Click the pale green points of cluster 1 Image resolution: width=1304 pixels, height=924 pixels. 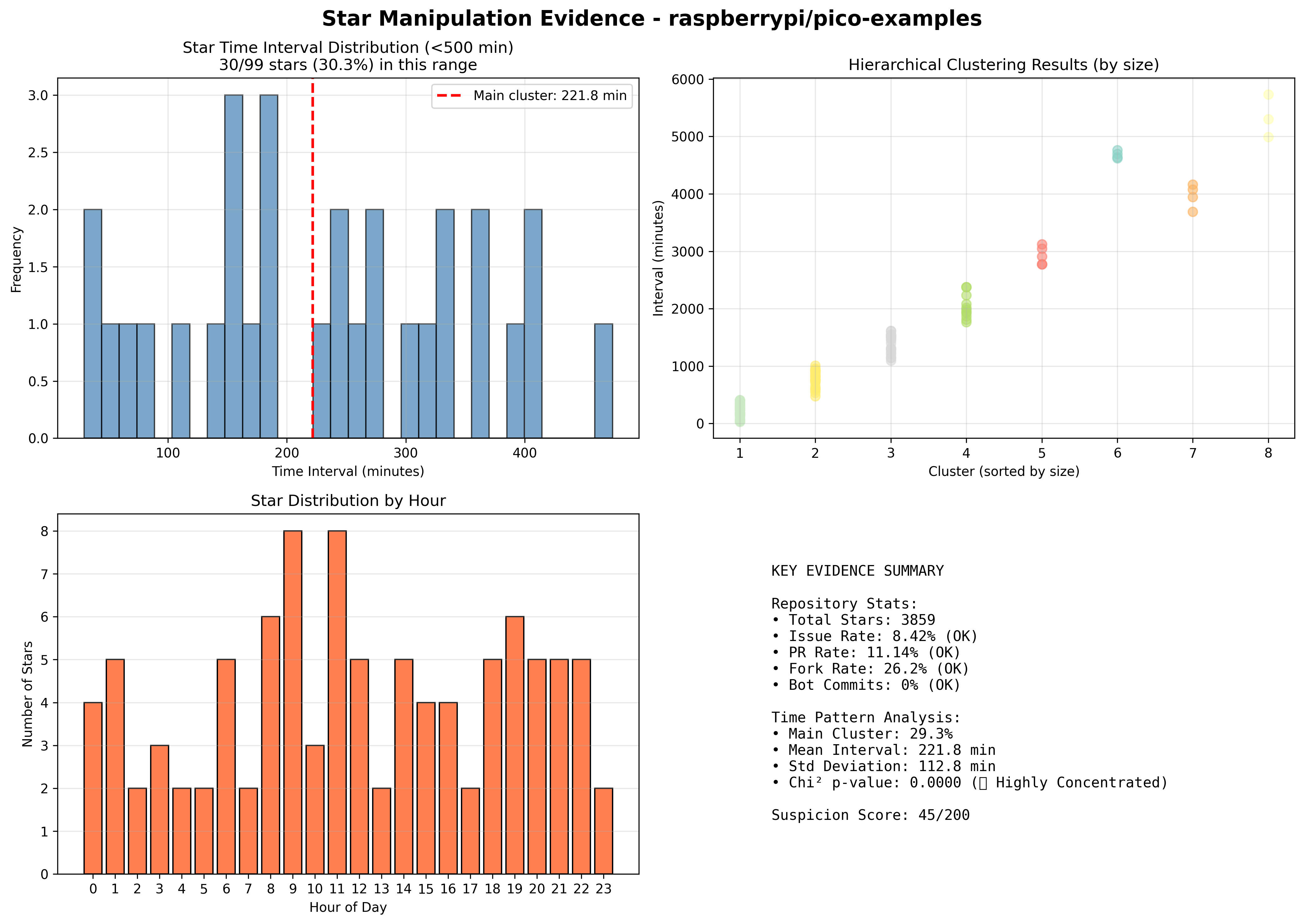pyautogui.click(x=740, y=411)
